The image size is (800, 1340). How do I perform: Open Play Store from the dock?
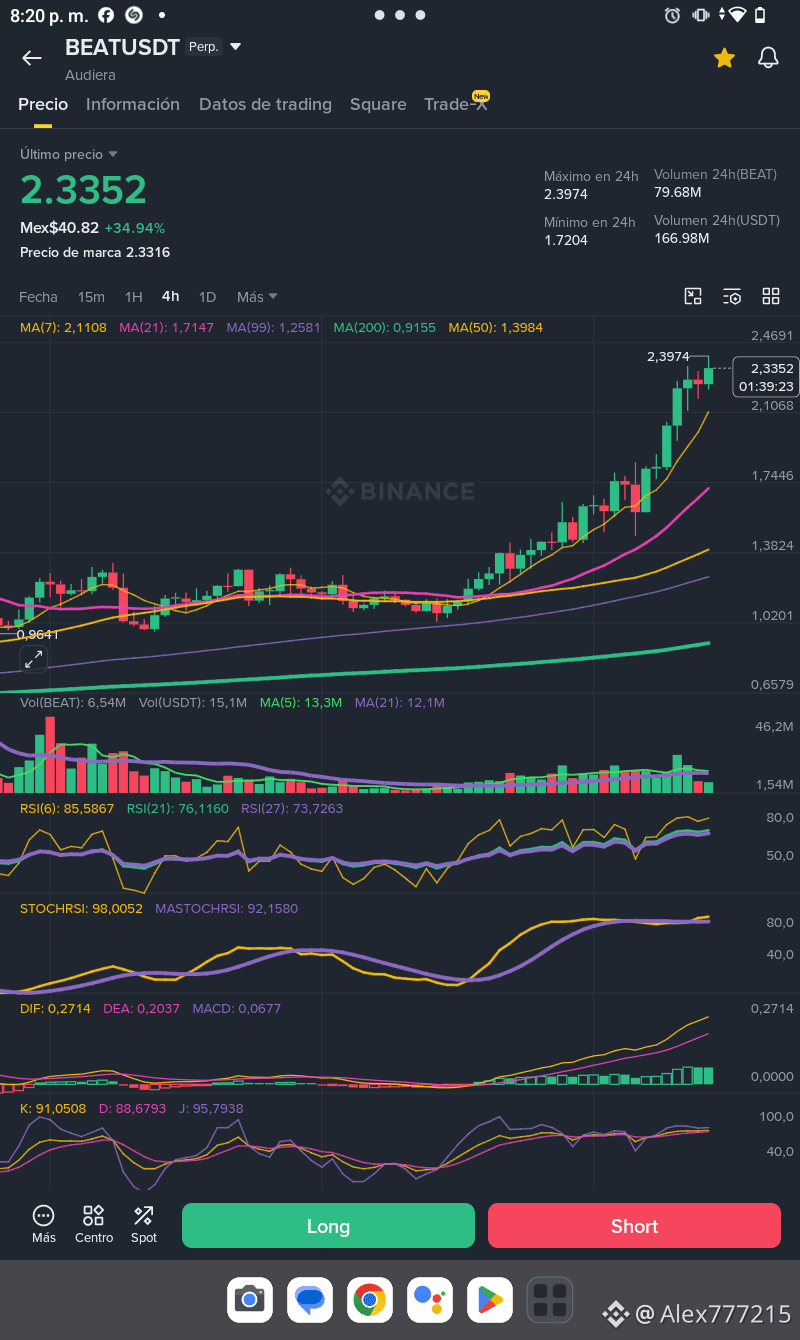pyautogui.click(x=490, y=1300)
